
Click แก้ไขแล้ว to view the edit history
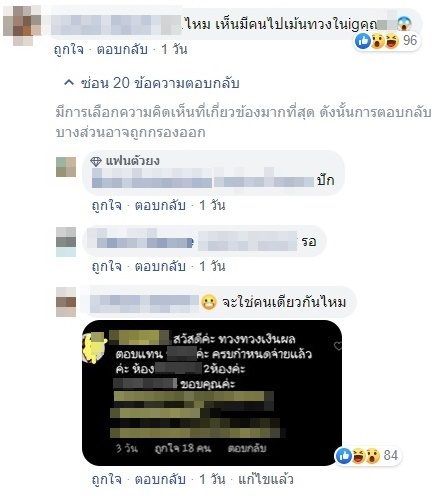(x=266, y=479)
